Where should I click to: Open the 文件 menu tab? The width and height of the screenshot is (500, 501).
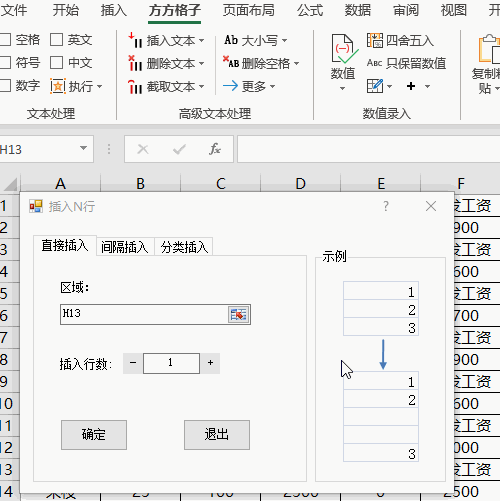point(13,10)
